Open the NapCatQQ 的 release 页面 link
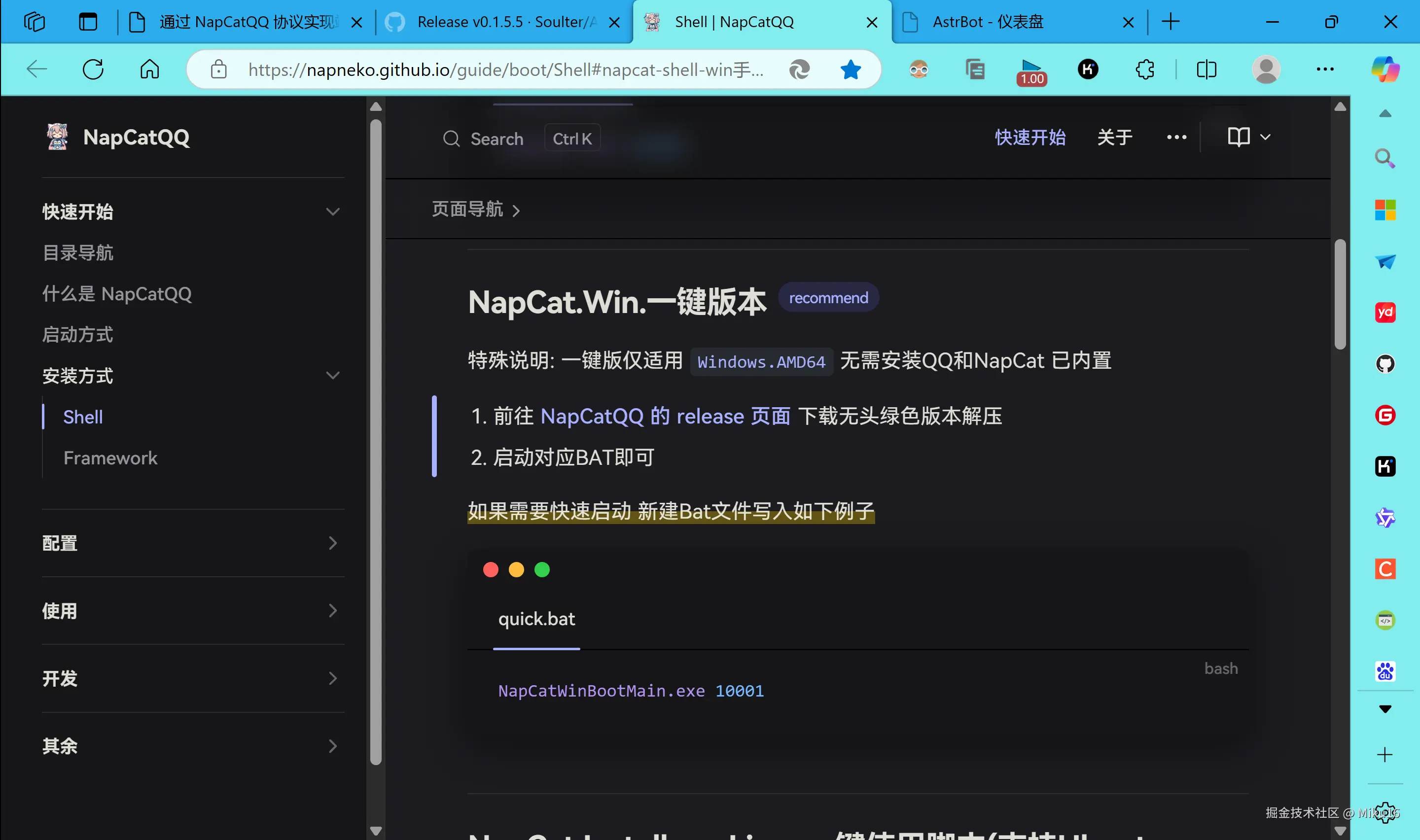This screenshot has height=840, width=1420. [665, 416]
